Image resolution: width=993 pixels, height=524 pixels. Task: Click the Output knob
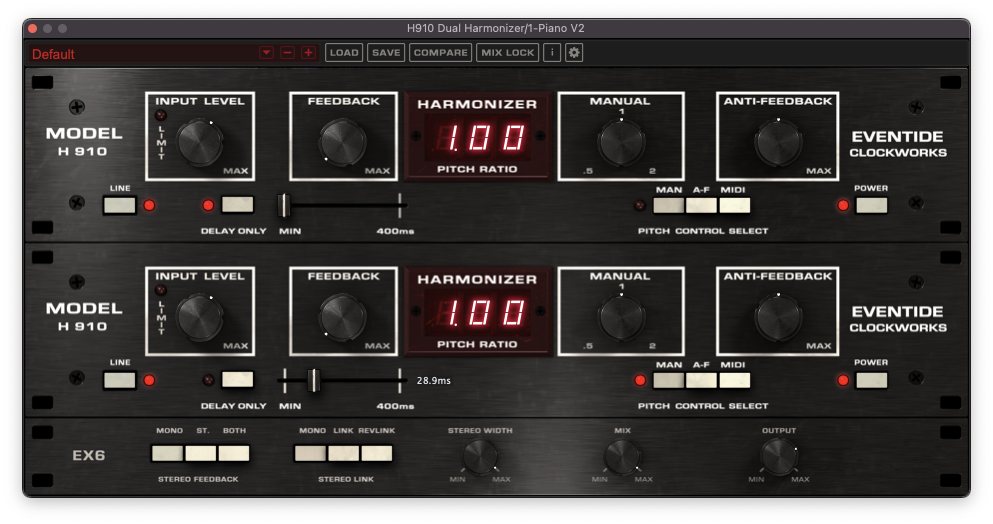(778, 456)
